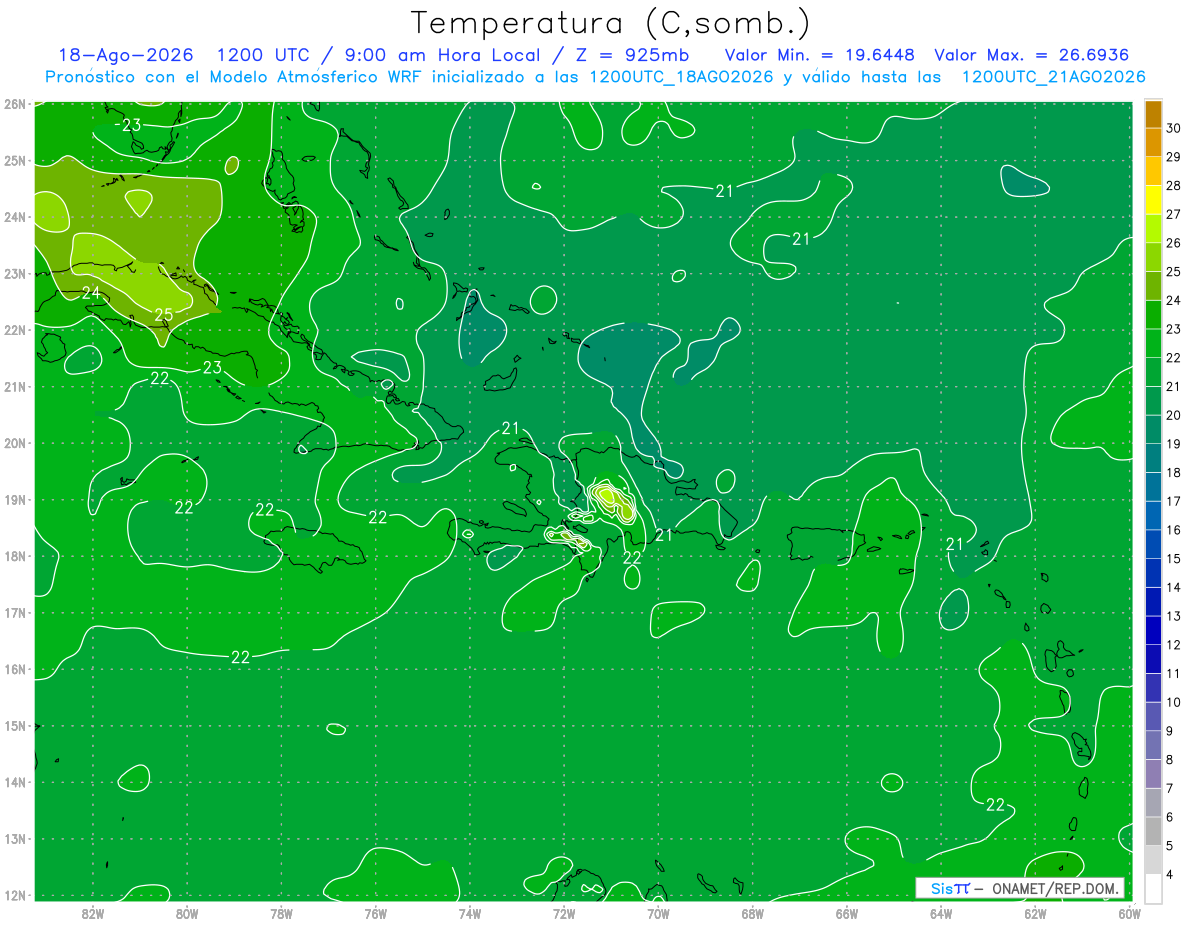Click the "12N" latitude axis label
This screenshot has height=927, width=1200.
click(14, 895)
